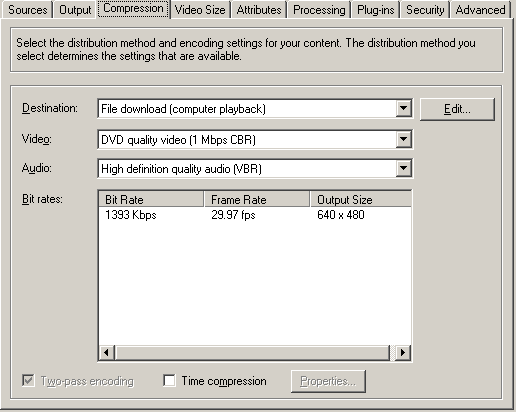The image size is (516, 412).
Task: Toggle the Two-pass encoding checkbox
Action: coord(28,380)
